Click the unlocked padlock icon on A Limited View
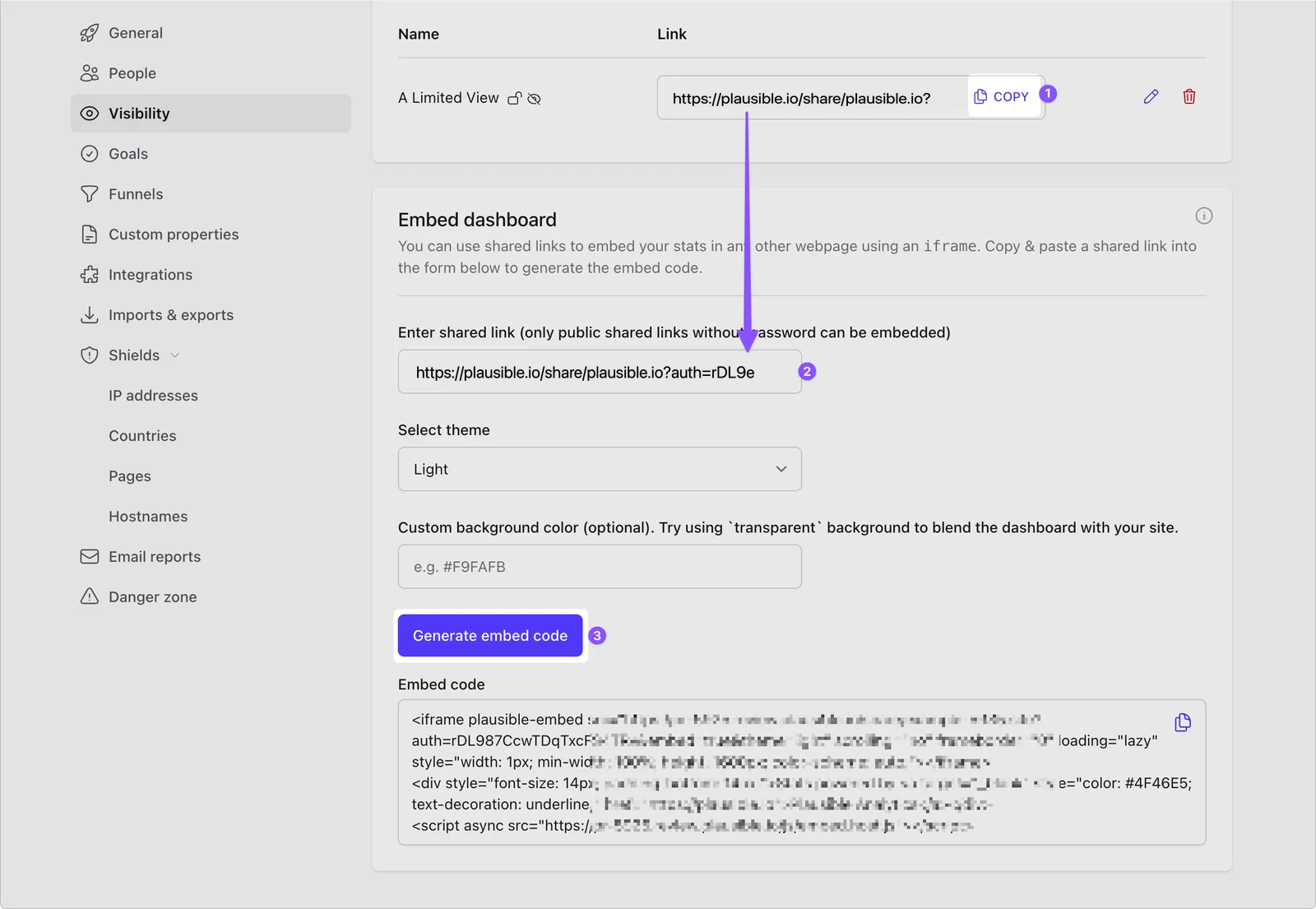Screen dimensions: 1316x909 pos(515,99)
